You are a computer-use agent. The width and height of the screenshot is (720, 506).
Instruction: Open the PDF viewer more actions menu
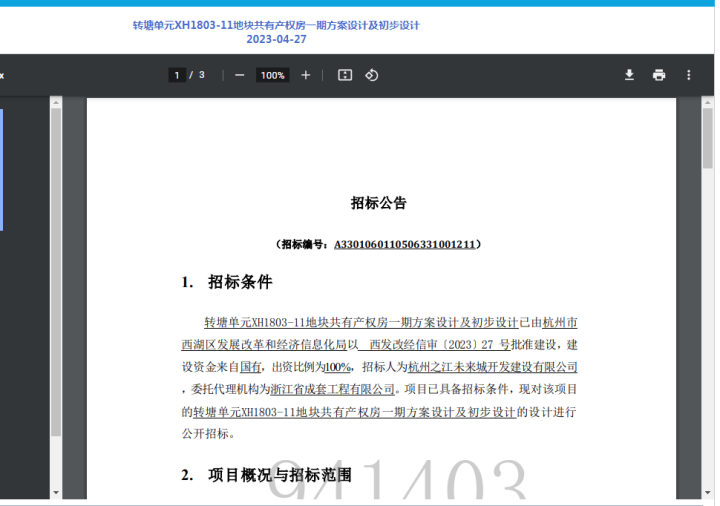pos(688,75)
